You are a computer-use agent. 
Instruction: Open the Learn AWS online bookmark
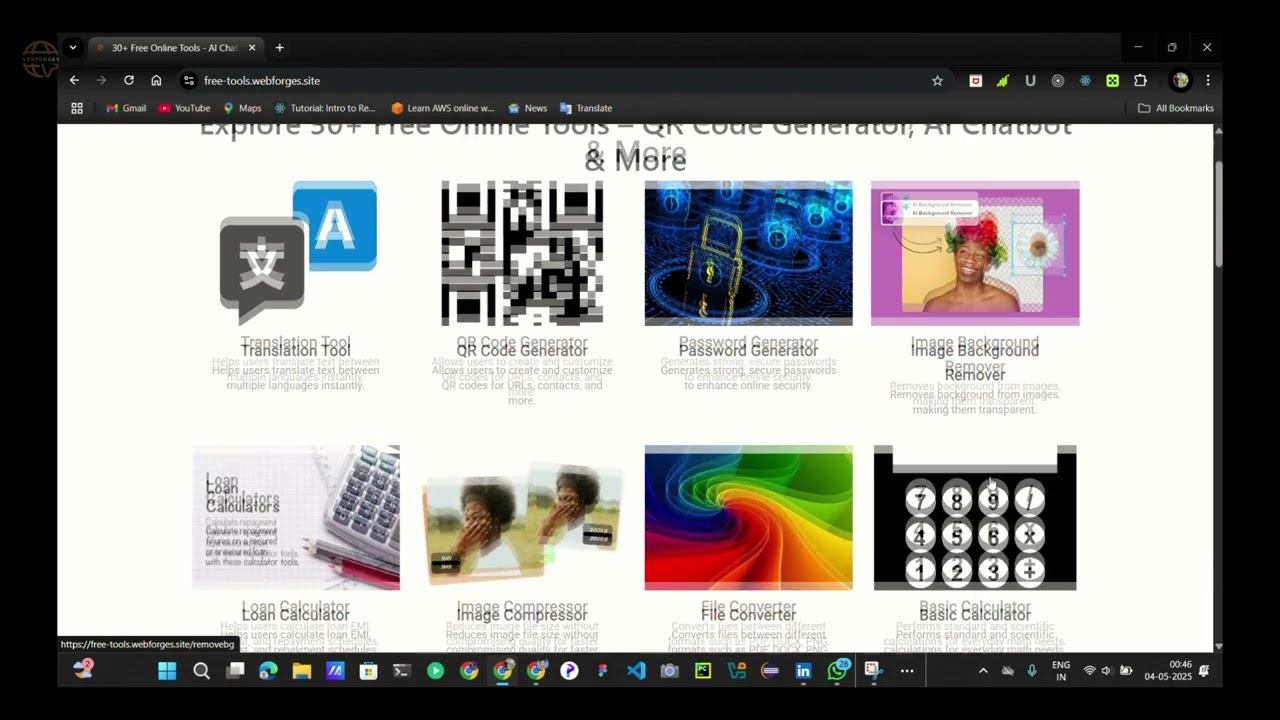(x=443, y=108)
